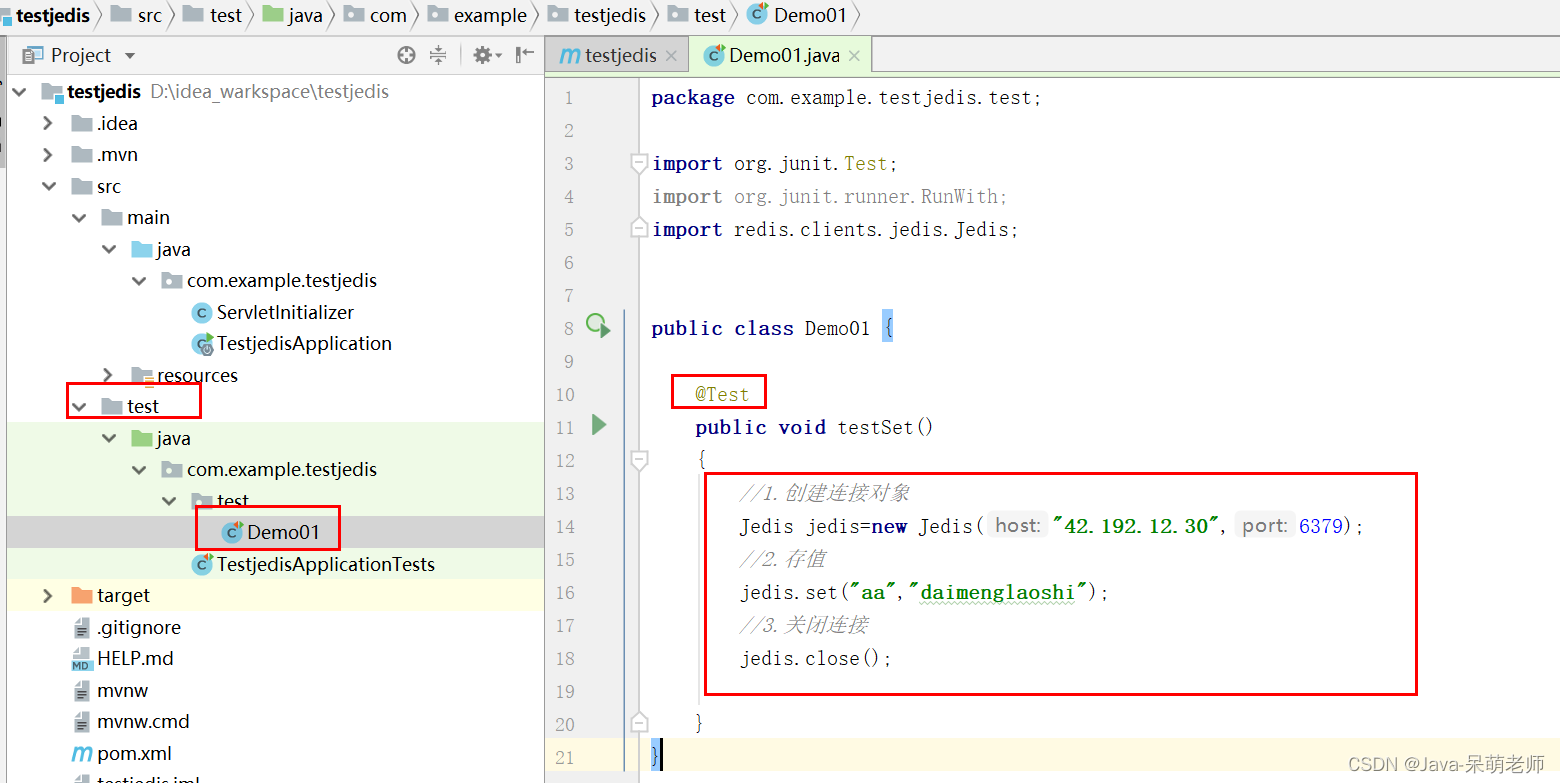The height and width of the screenshot is (783, 1560).
Task: Click the port value 6379
Action: click(x=1321, y=526)
